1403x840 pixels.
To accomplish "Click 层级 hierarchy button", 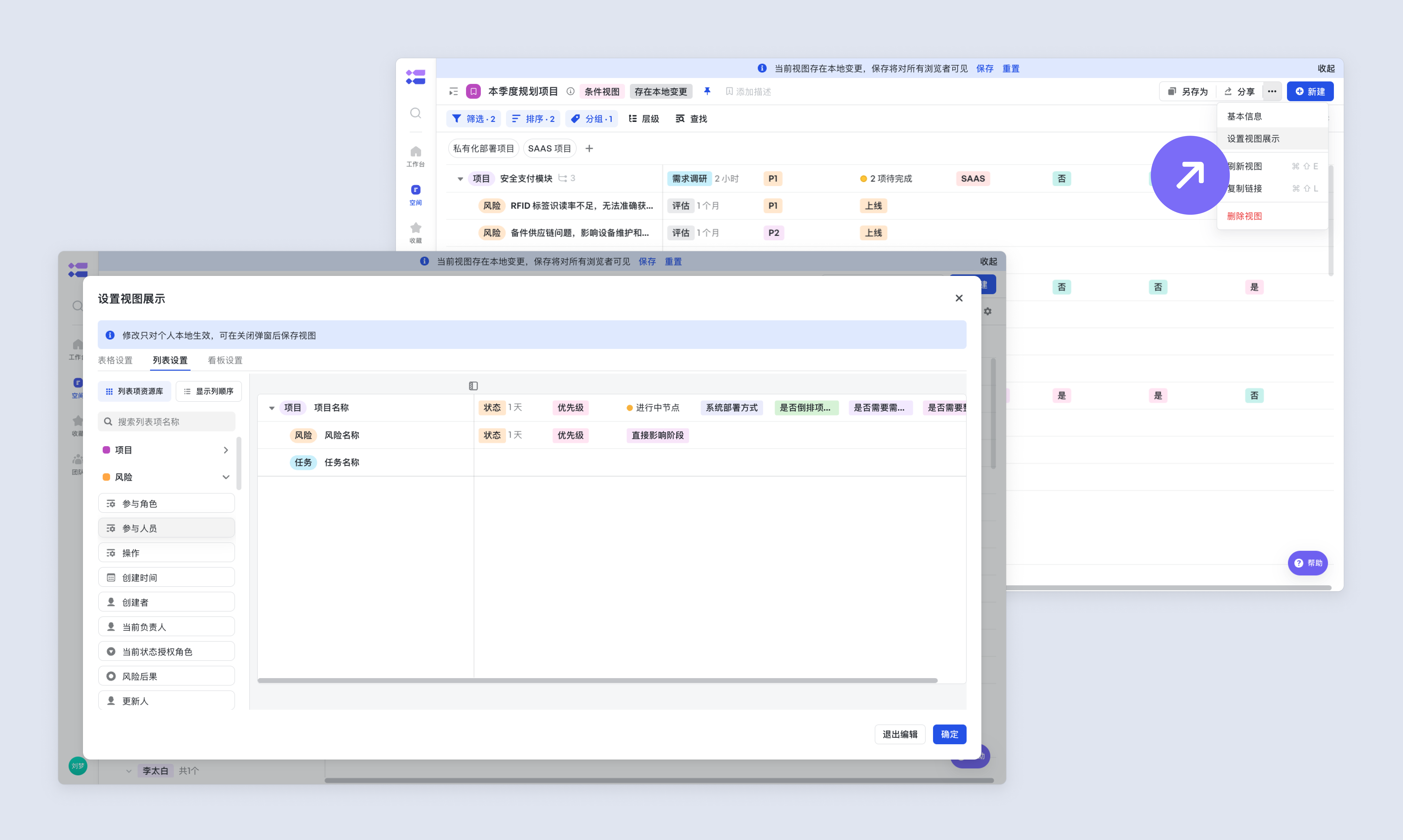I will click(644, 119).
